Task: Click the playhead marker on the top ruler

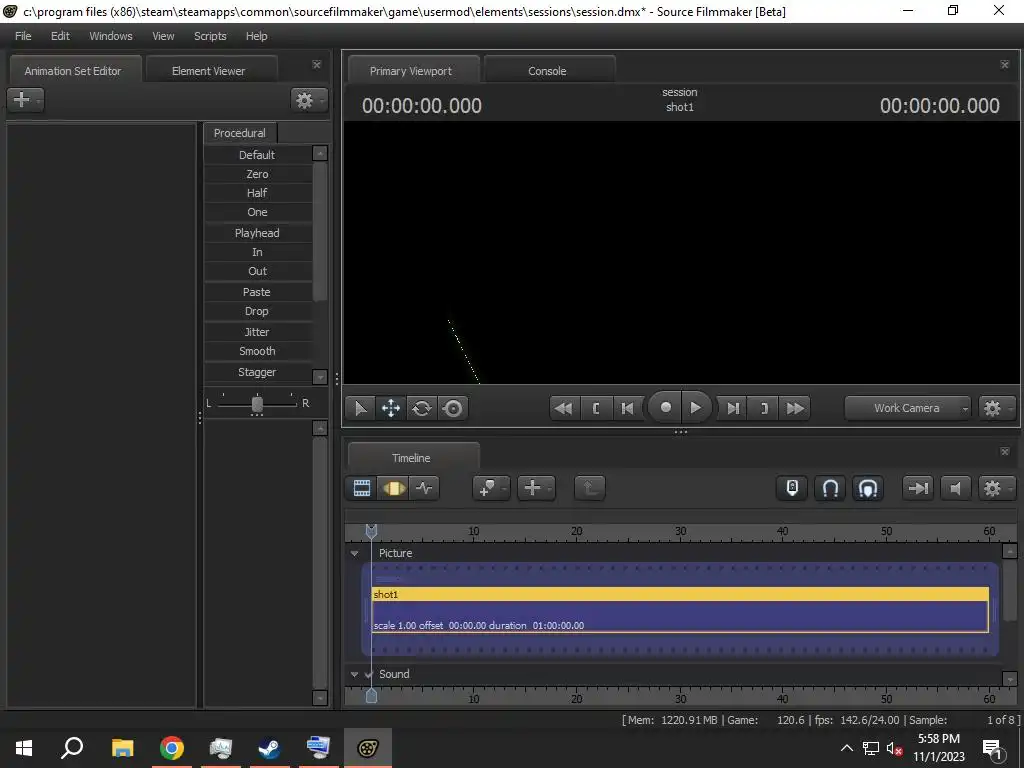Action: (371, 532)
